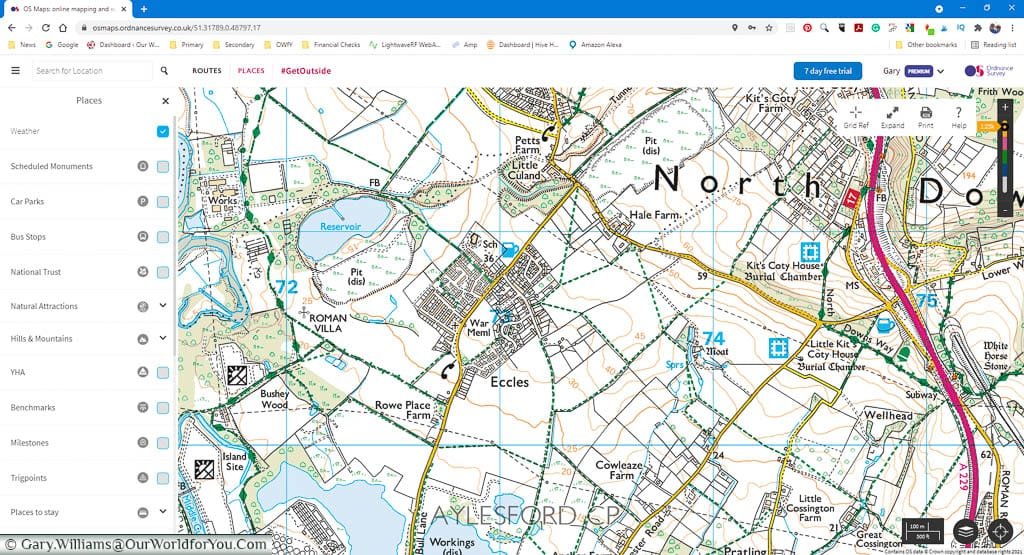The width and height of the screenshot is (1024, 555).
Task: Close the Places panel
Action: click(165, 101)
